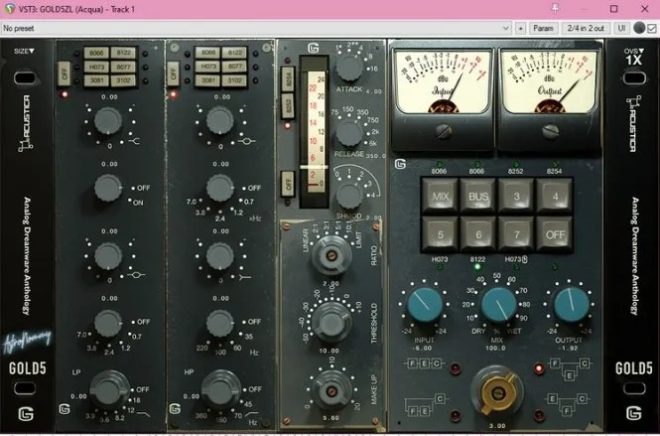
Task: Click the right Acustica logo
Action: [633, 123]
